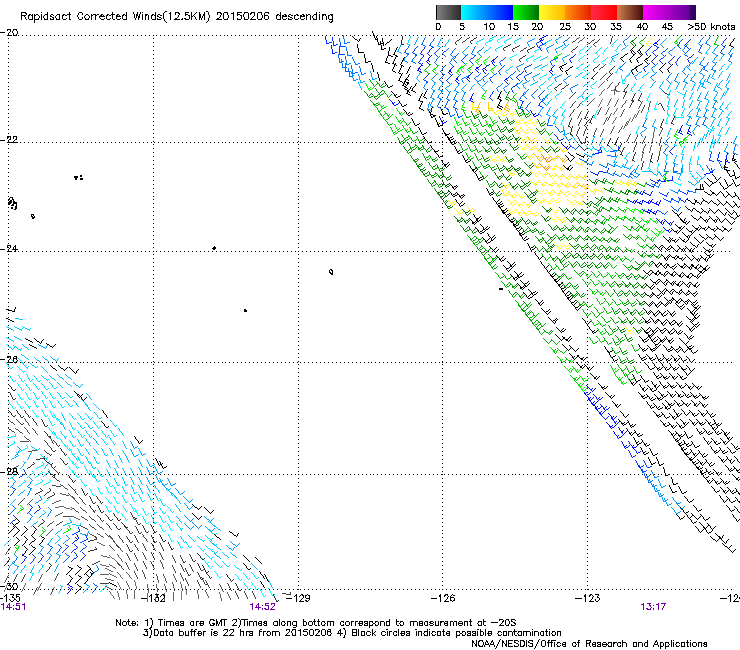Click the -129 longitude axis label
This screenshot has width=740, height=650.
299,598
